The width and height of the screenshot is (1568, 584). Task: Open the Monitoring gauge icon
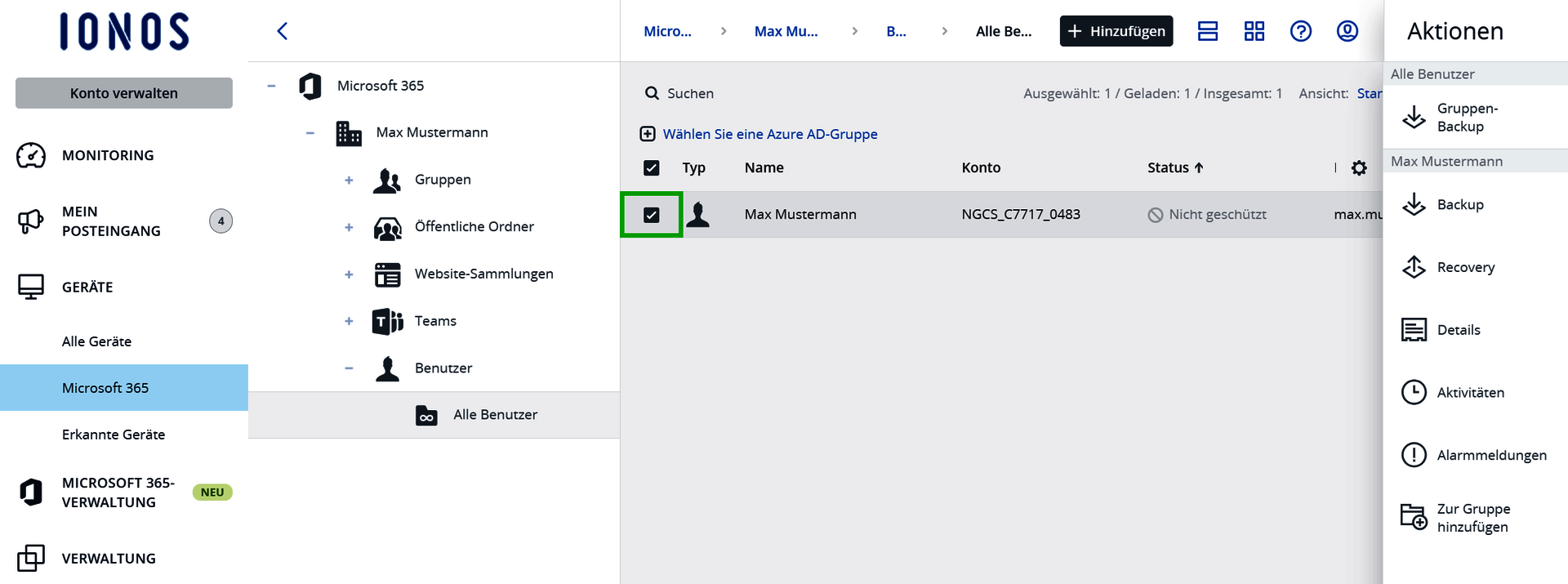coord(31,155)
